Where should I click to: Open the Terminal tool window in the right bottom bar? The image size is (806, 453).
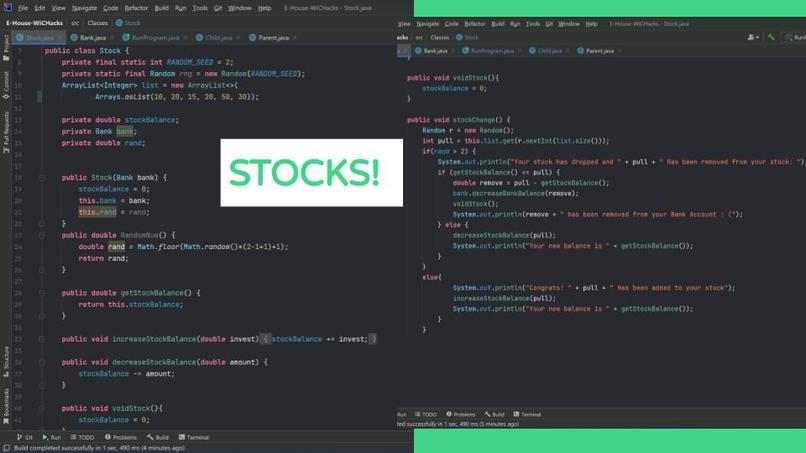(527, 414)
